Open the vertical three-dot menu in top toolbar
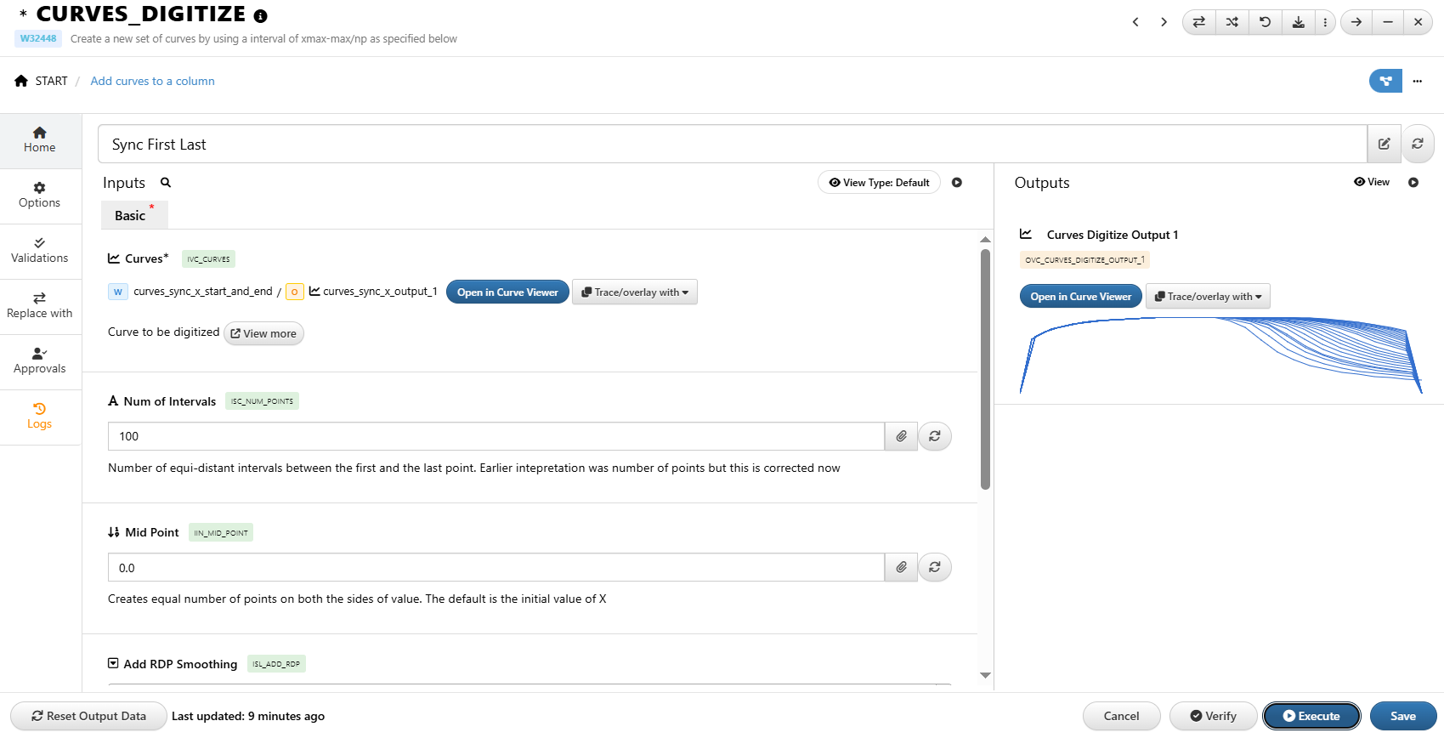 pyautogui.click(x=1325, y=22)
